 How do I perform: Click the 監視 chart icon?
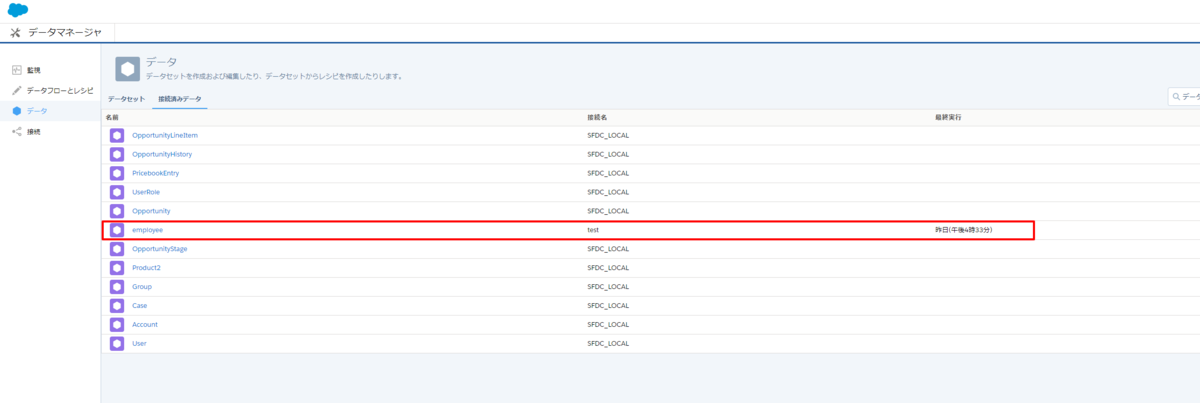click(x=16, y=70)
